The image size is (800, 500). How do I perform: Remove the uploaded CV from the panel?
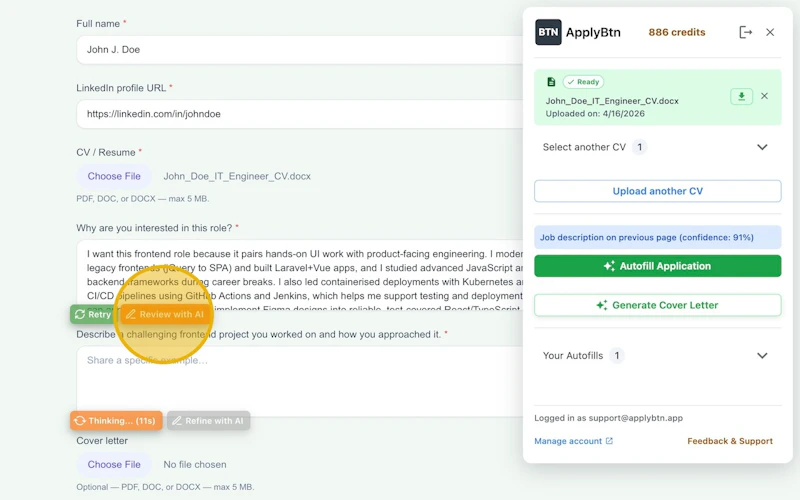tap(764, 96)
